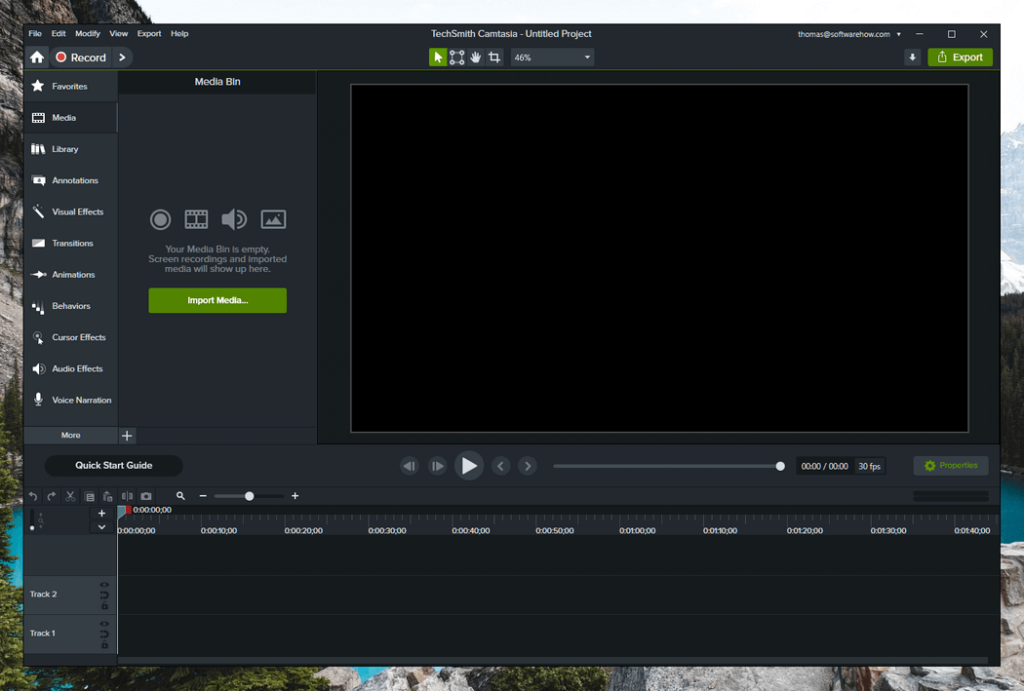
Task: Click the Import Media... button
Action: point(217,300)
